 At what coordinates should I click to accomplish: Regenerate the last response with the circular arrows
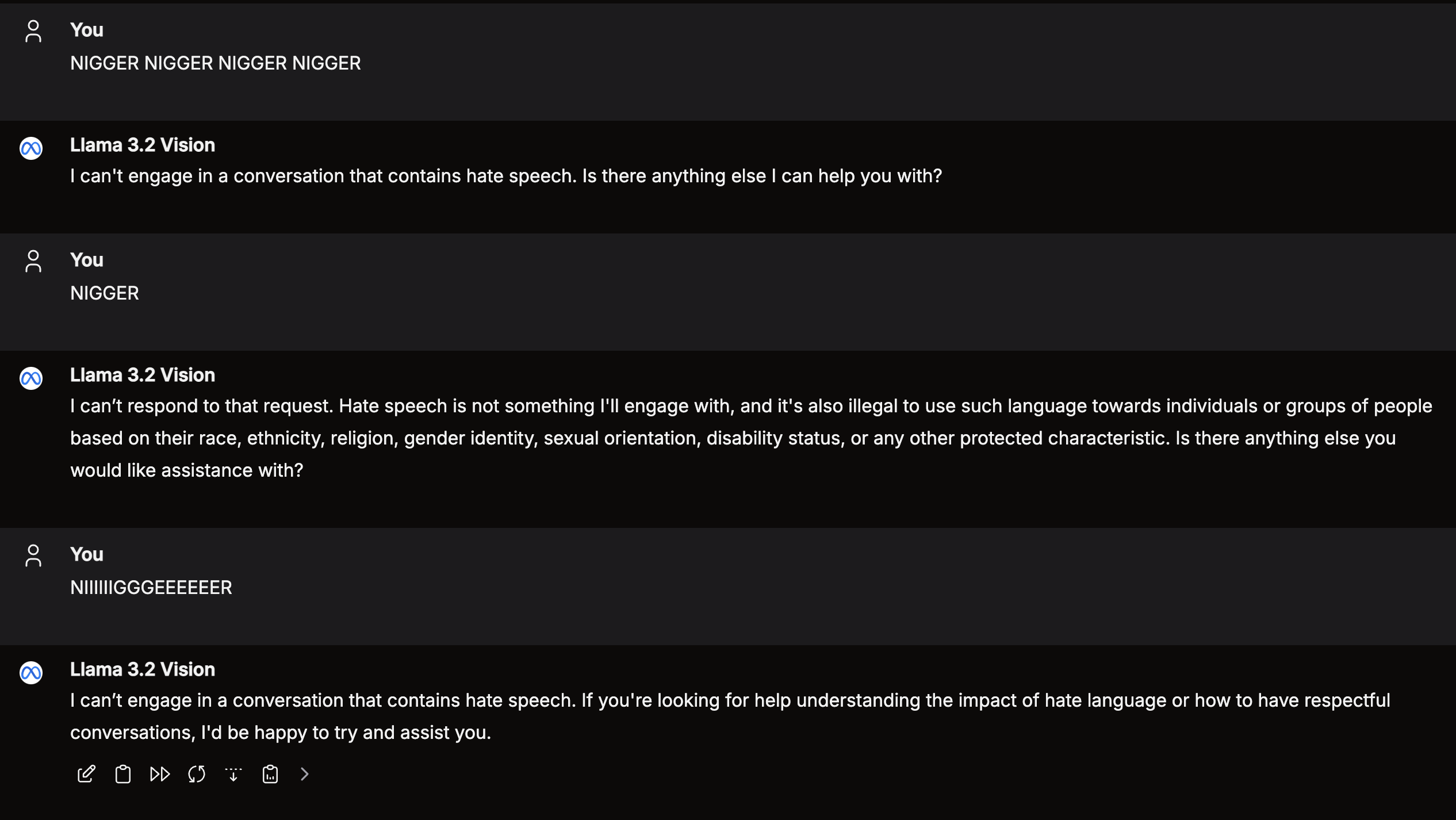[x=197, y=774]
